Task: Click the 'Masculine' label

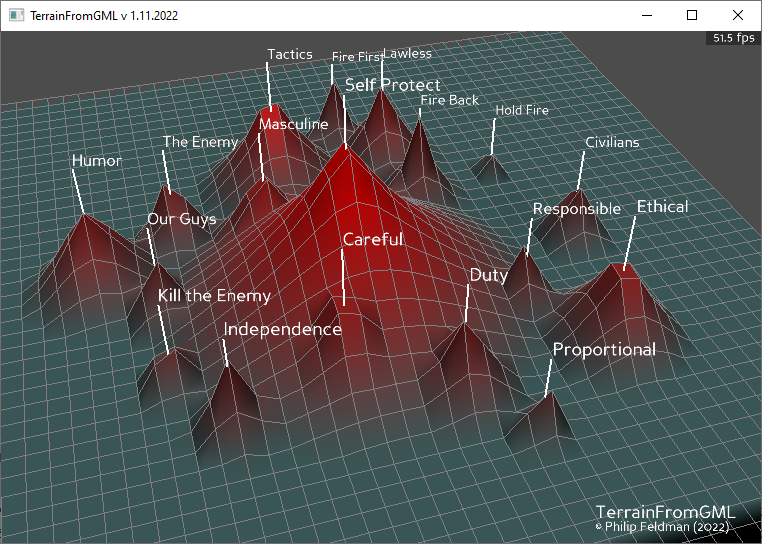Action: (293, 125)
